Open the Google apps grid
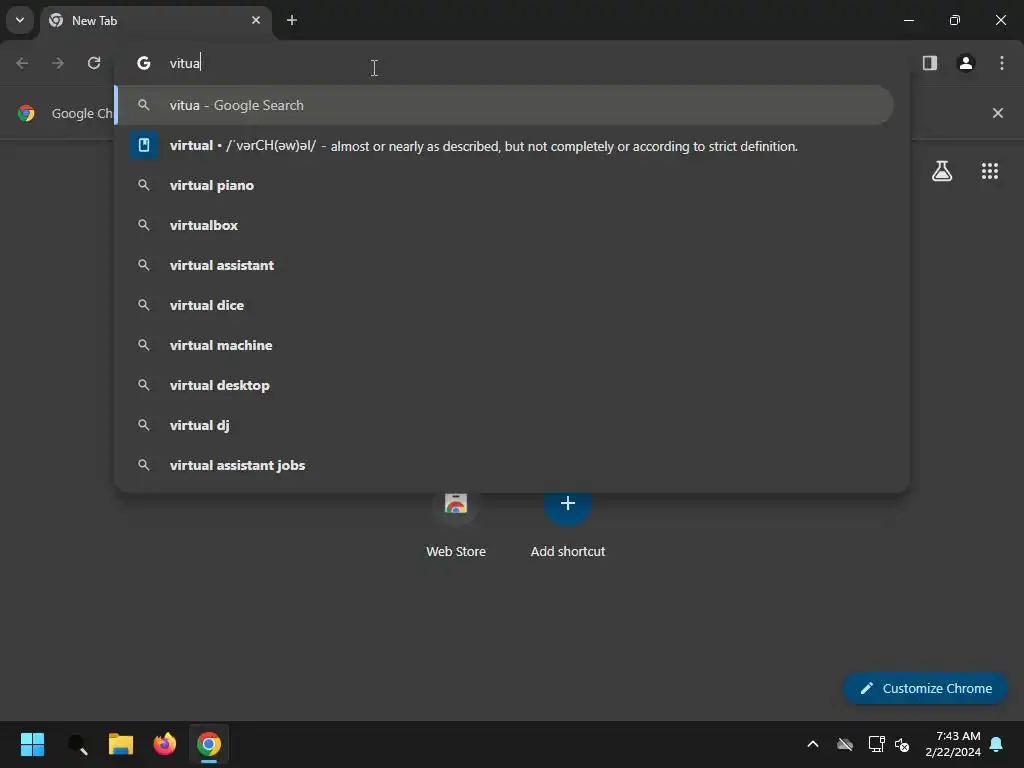1024x768 pixels. 990,171
